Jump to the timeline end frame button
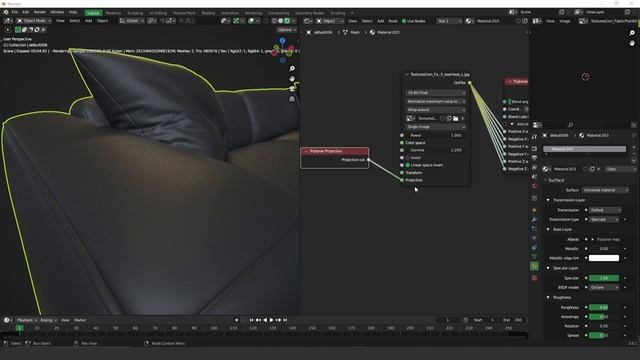Image resolution: width=640 pixels, height=360 pixels. [285, 320]
